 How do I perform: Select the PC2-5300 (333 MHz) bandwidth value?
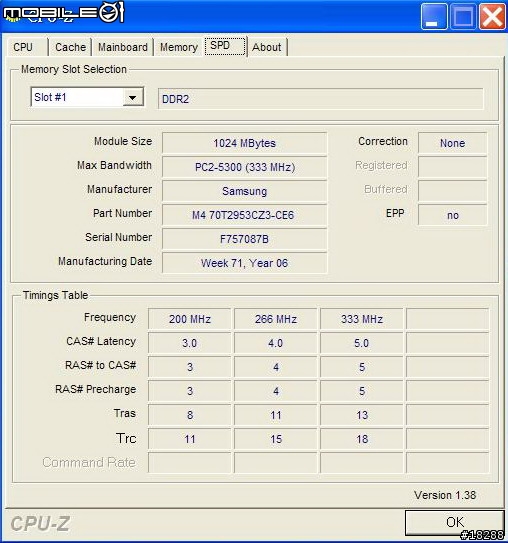(244, 167)
